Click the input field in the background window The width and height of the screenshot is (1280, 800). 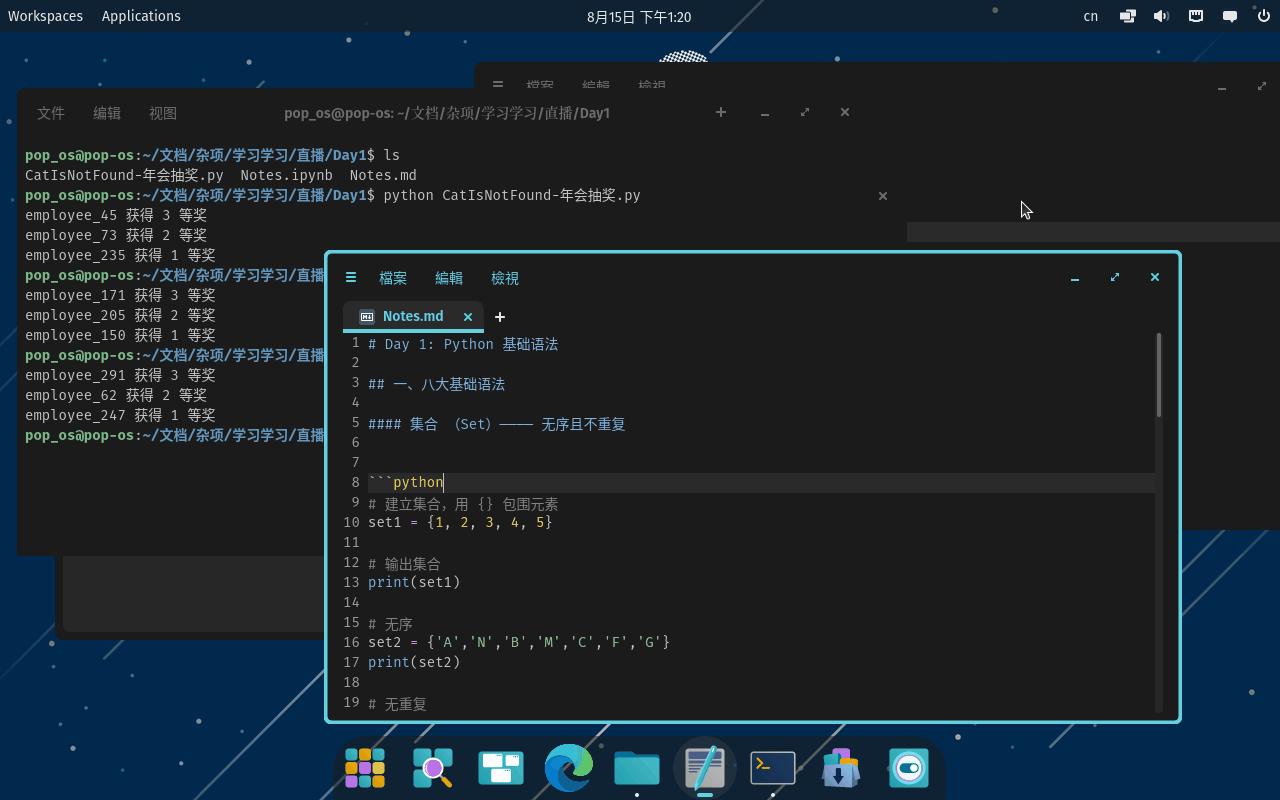click(1093, 232)
